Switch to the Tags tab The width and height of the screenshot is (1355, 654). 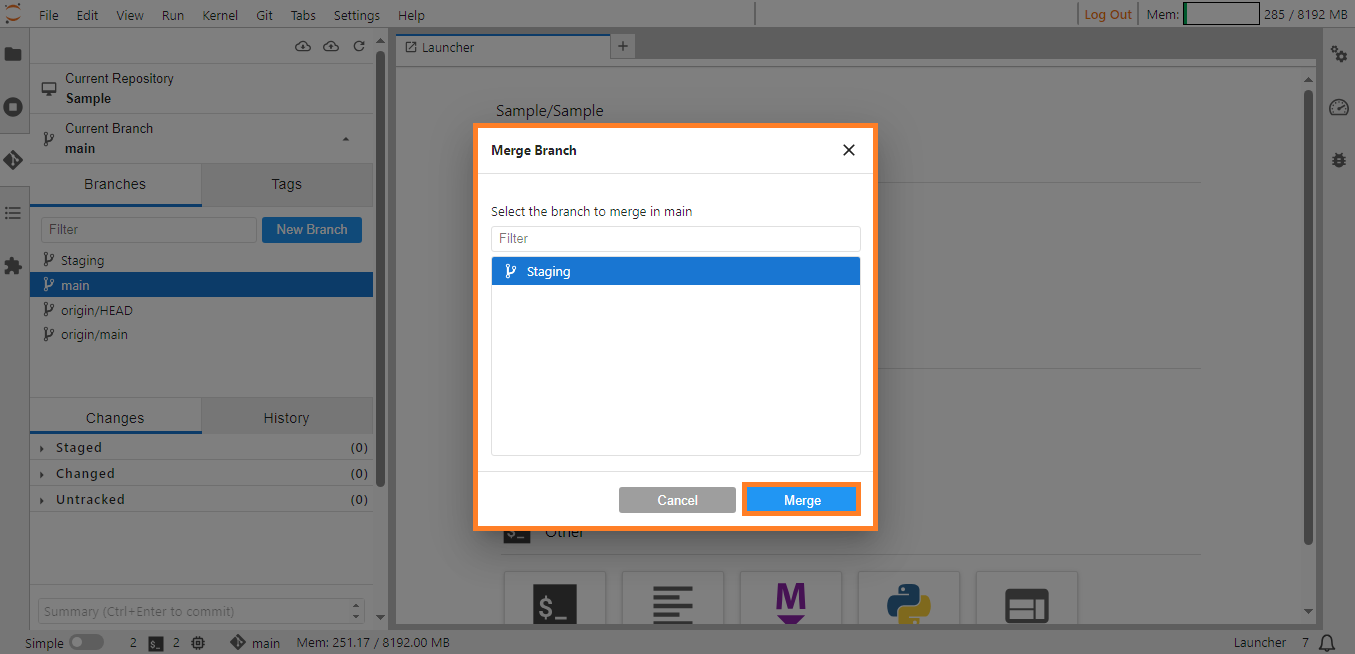(286, 184)
